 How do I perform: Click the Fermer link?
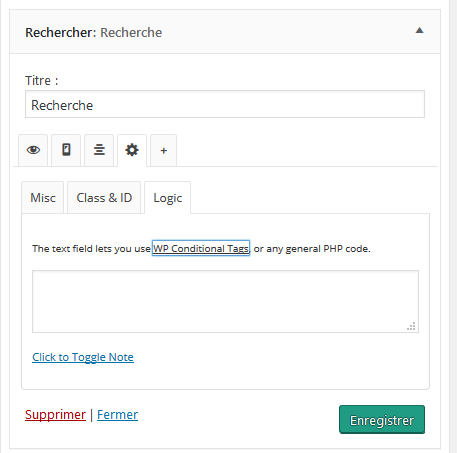point(117,415)
